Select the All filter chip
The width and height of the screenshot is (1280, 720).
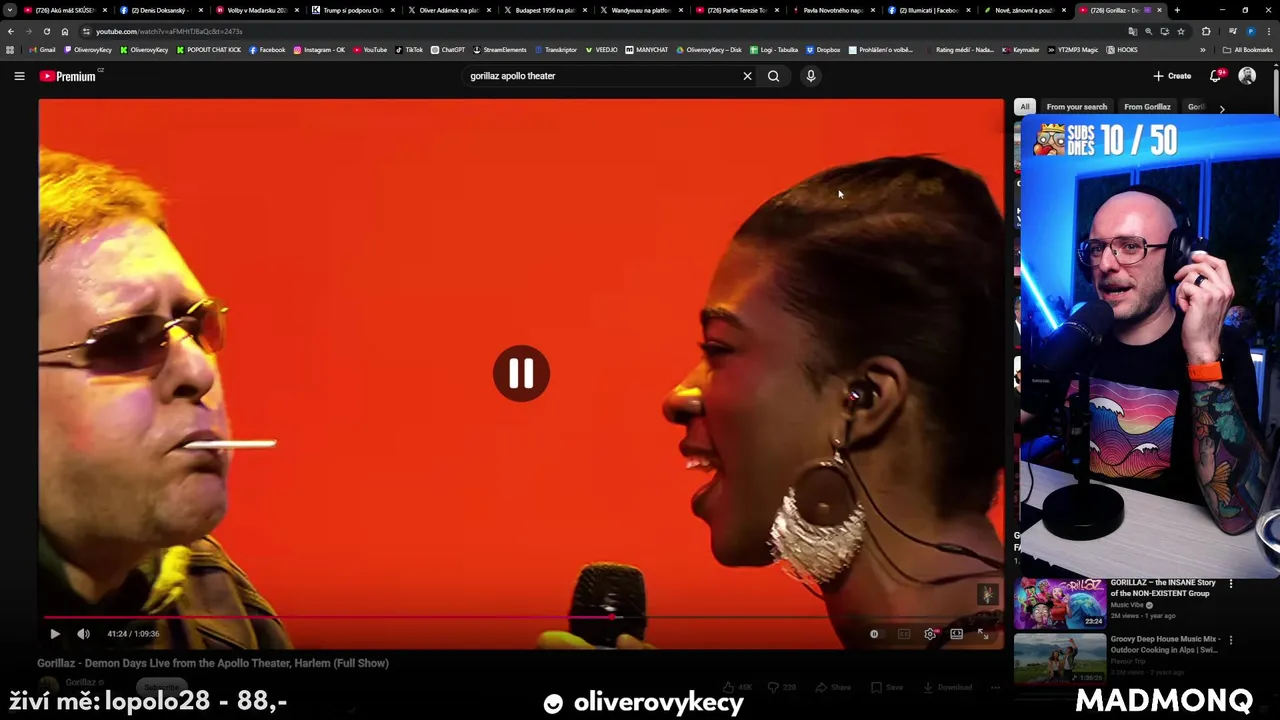click(1024, 107)
